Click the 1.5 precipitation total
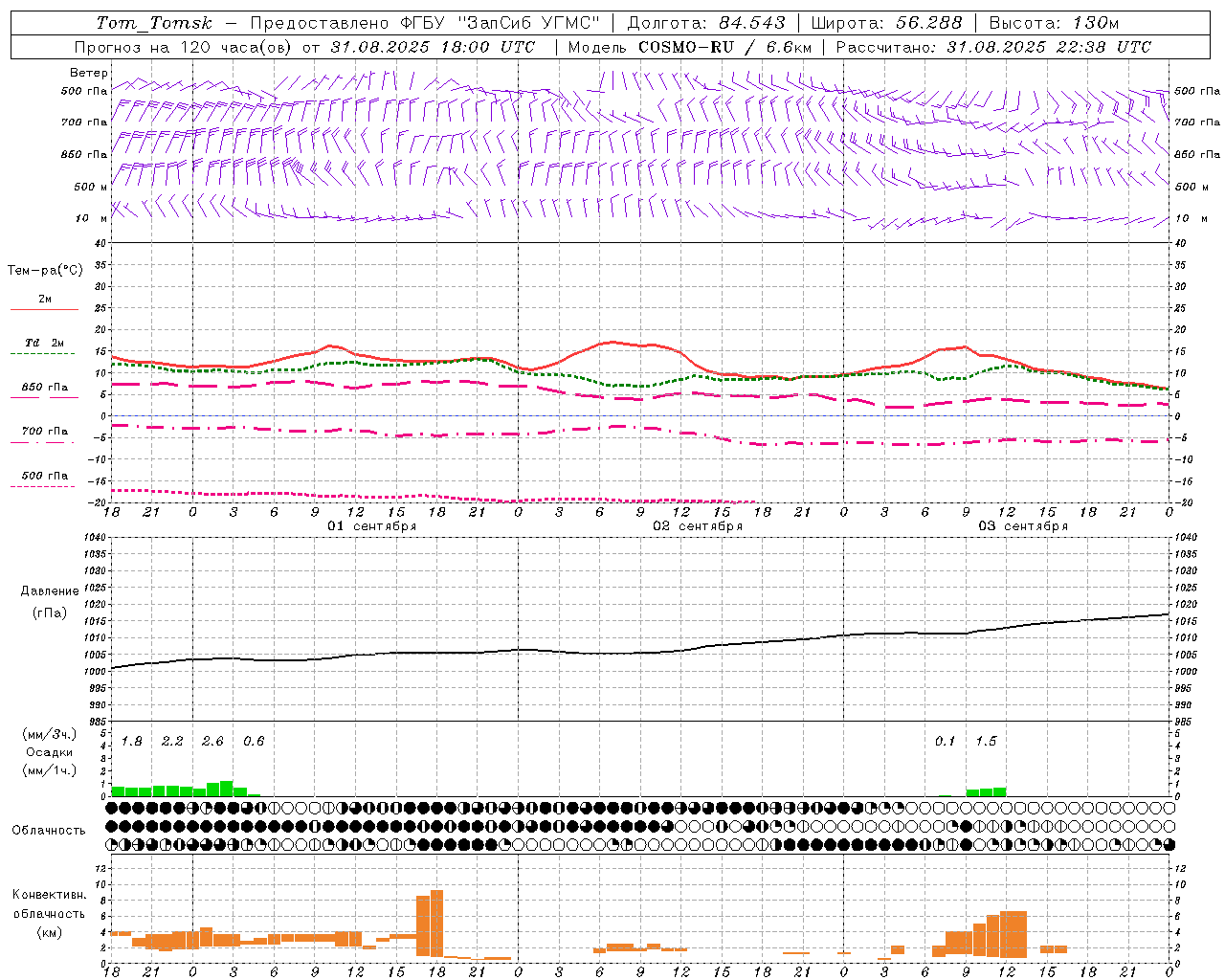The image size is (1225, 980). tap(986, 742)
